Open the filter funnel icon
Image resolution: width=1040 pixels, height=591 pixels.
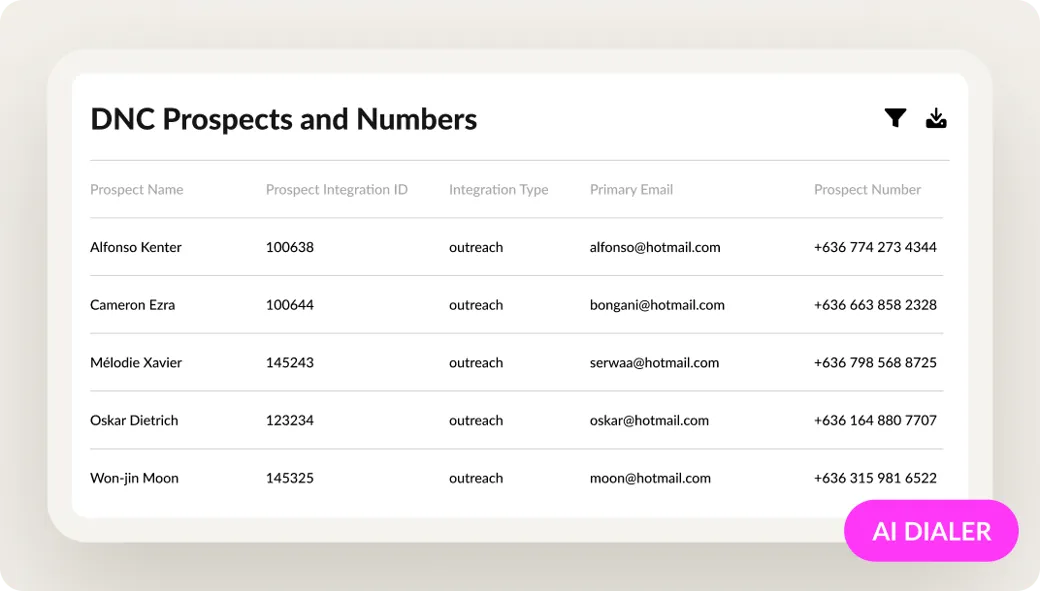pyautogui.click(x=895, y=118)
